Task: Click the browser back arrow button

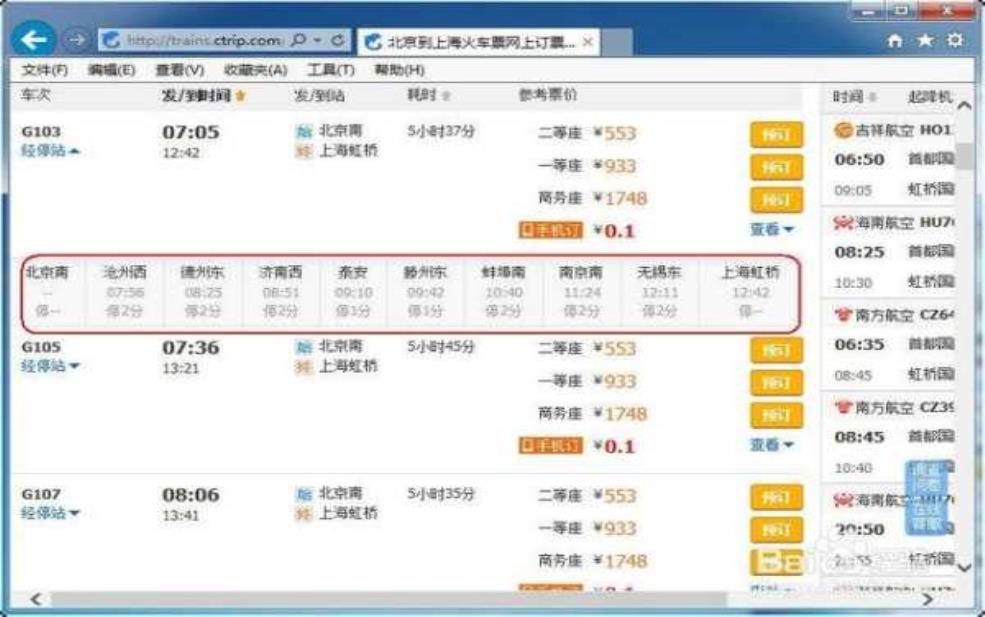Action: [x=33, y=40]
